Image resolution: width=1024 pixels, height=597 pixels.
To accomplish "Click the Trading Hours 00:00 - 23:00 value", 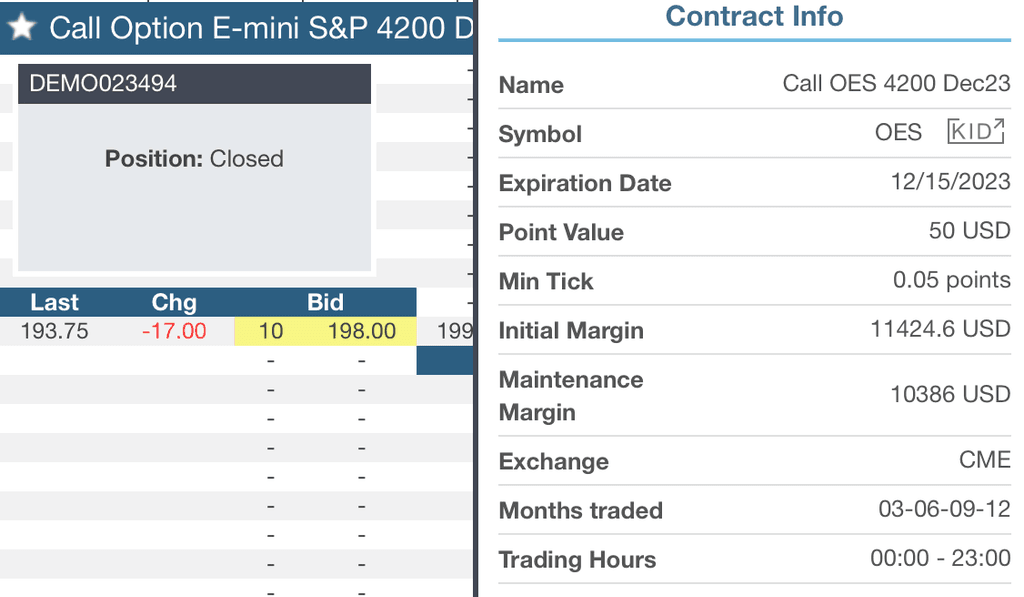I will coord(941,560).
